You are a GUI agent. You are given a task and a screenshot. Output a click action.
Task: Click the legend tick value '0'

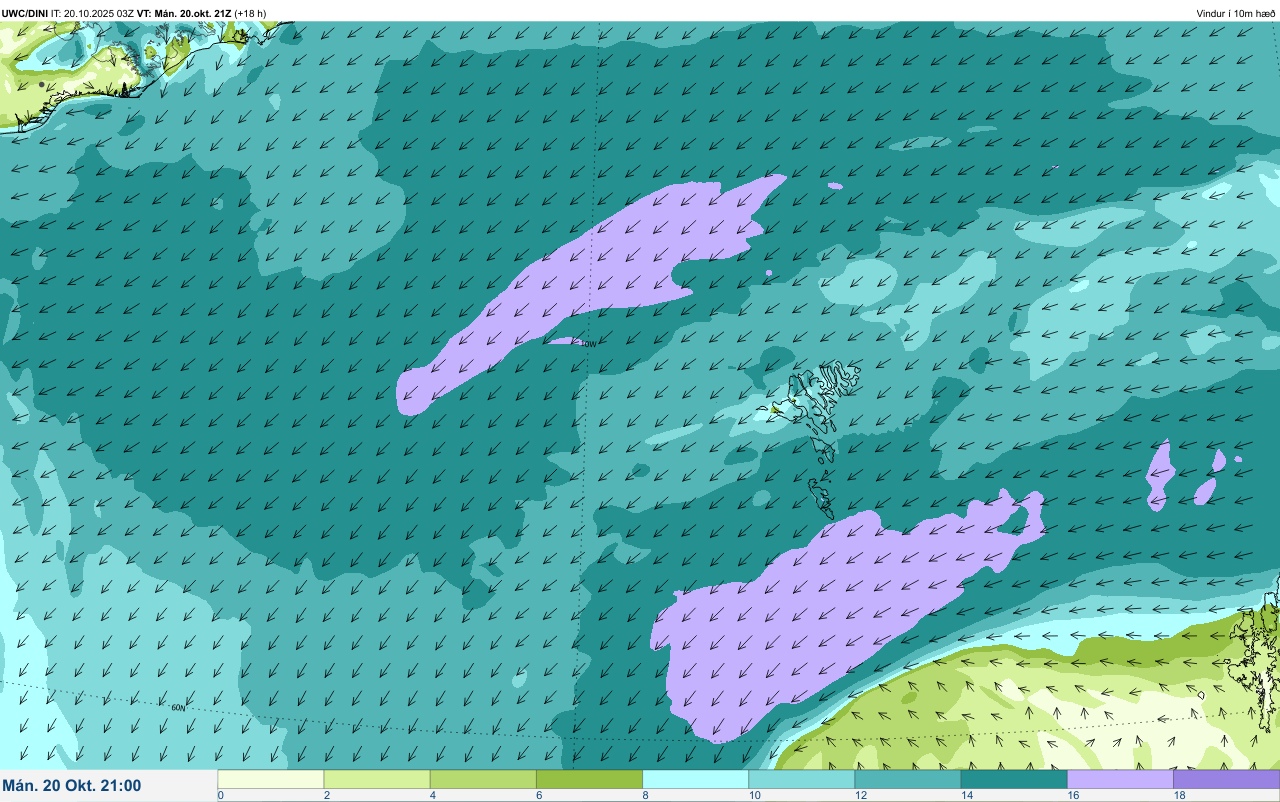click(x=220, y=795)
